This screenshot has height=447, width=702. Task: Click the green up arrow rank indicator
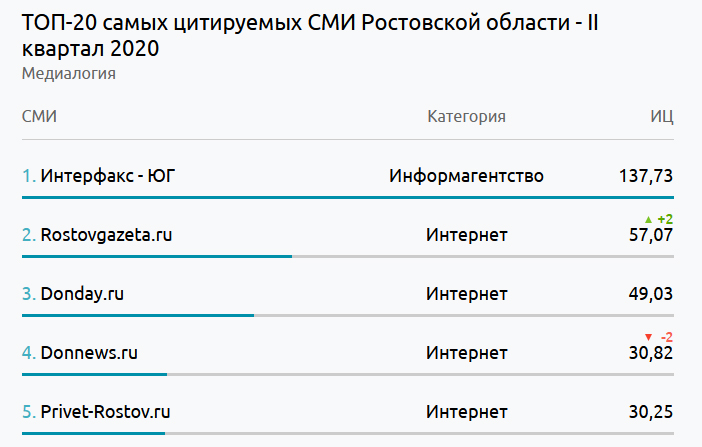click(x=648, y=219)
